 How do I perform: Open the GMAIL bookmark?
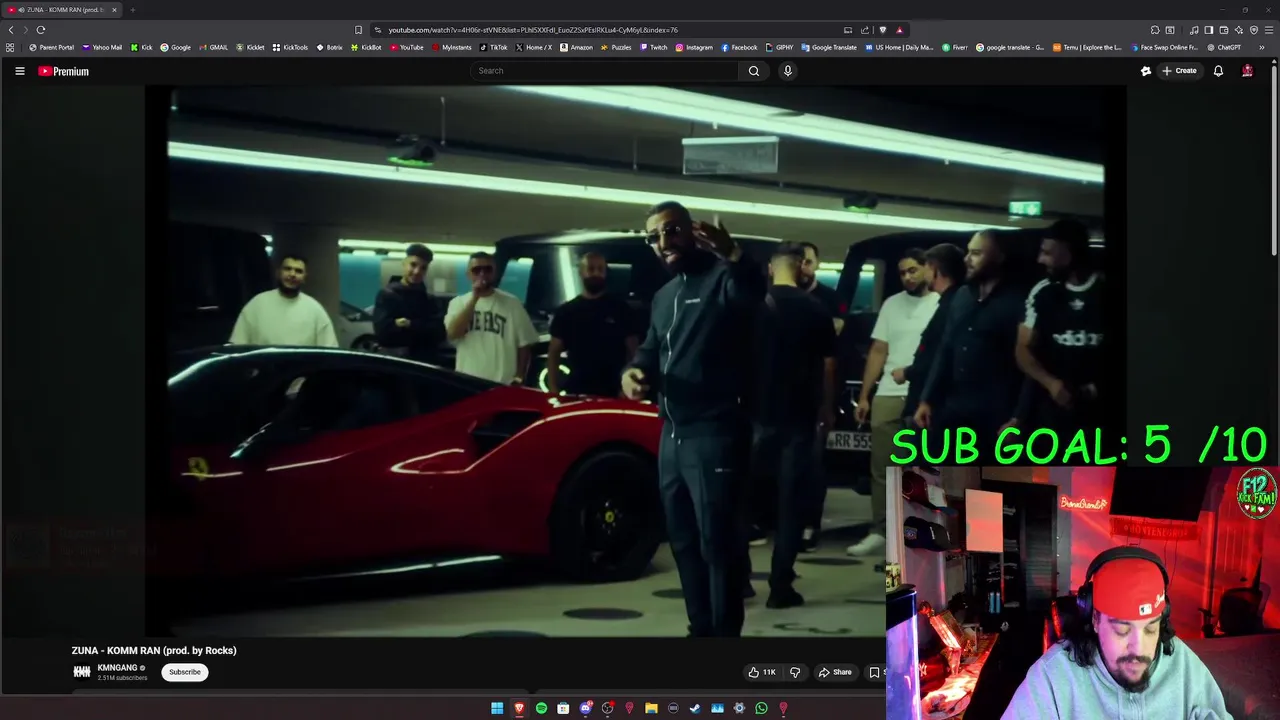213,47
